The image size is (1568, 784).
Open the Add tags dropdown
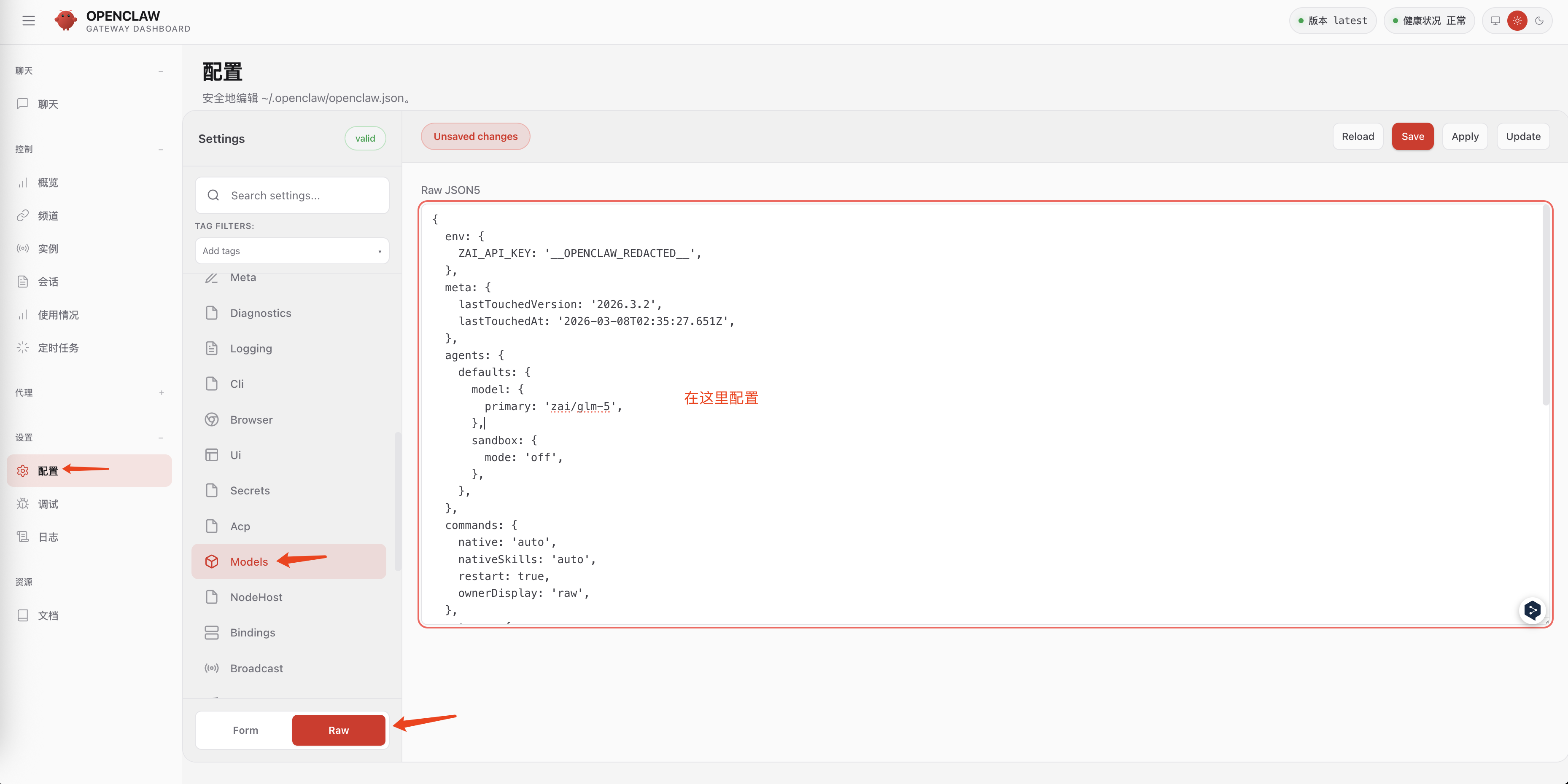(291, 251)
